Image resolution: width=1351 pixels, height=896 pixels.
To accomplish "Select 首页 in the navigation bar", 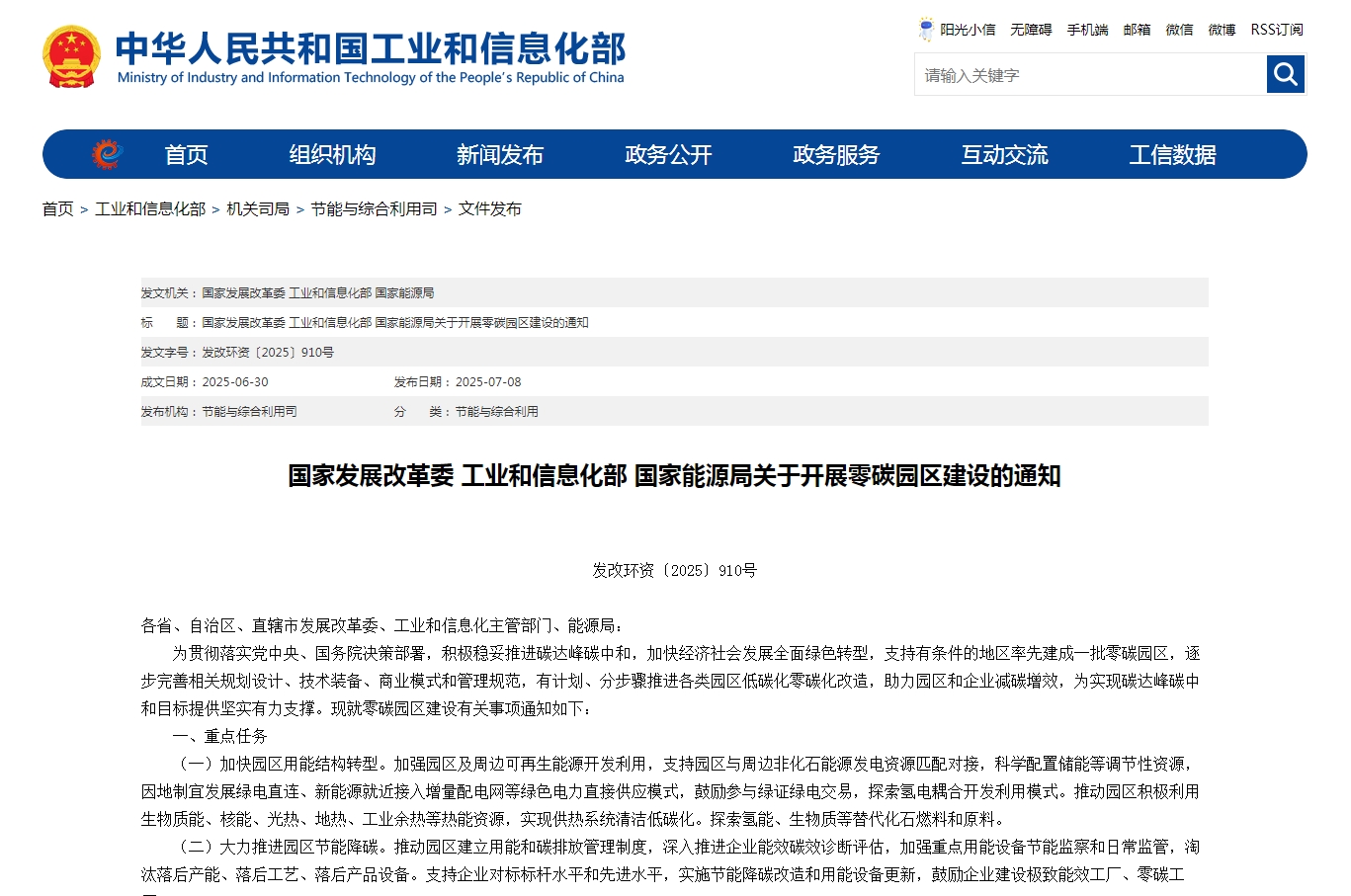I will 186,154.
